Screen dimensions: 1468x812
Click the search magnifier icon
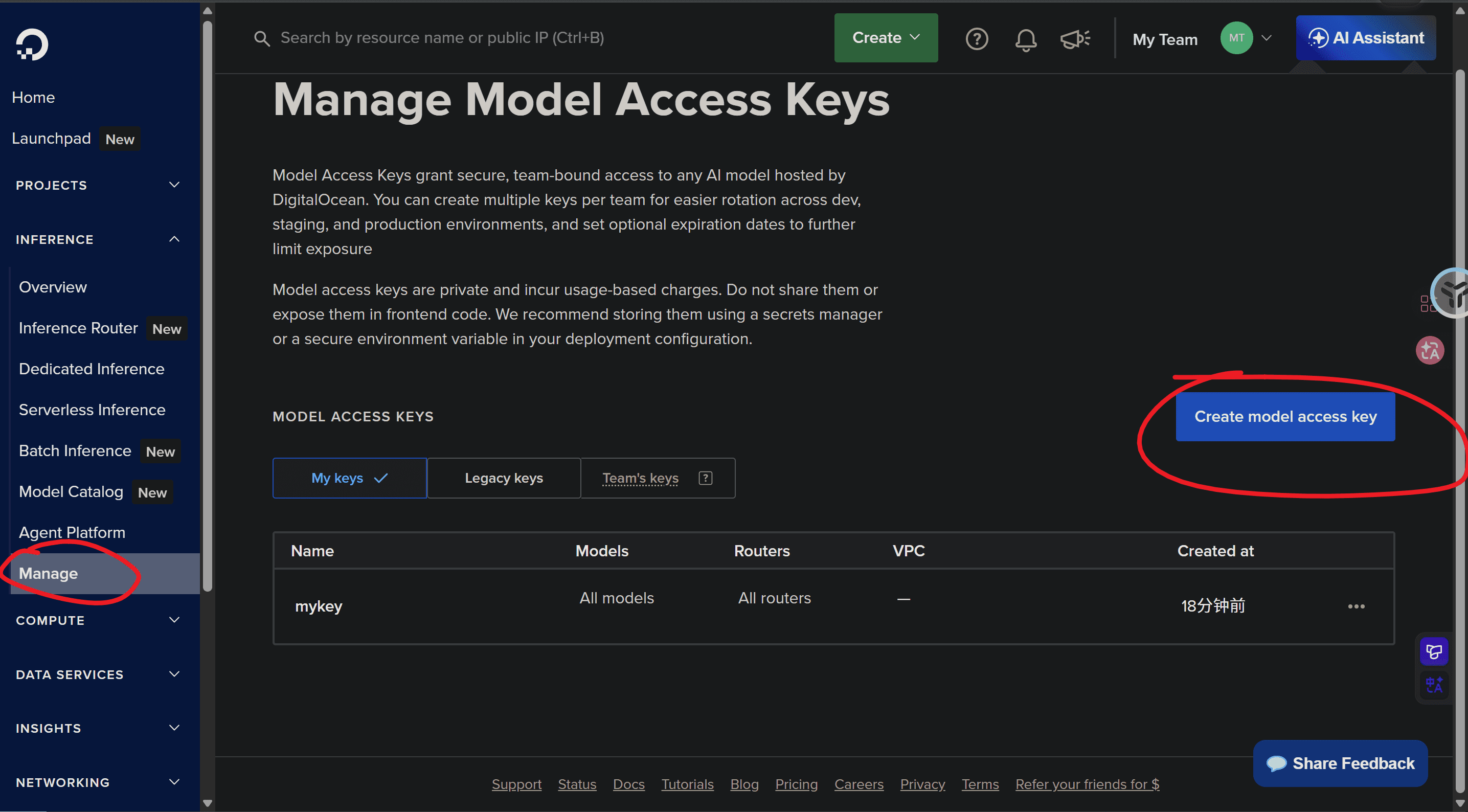click(262, 38)
